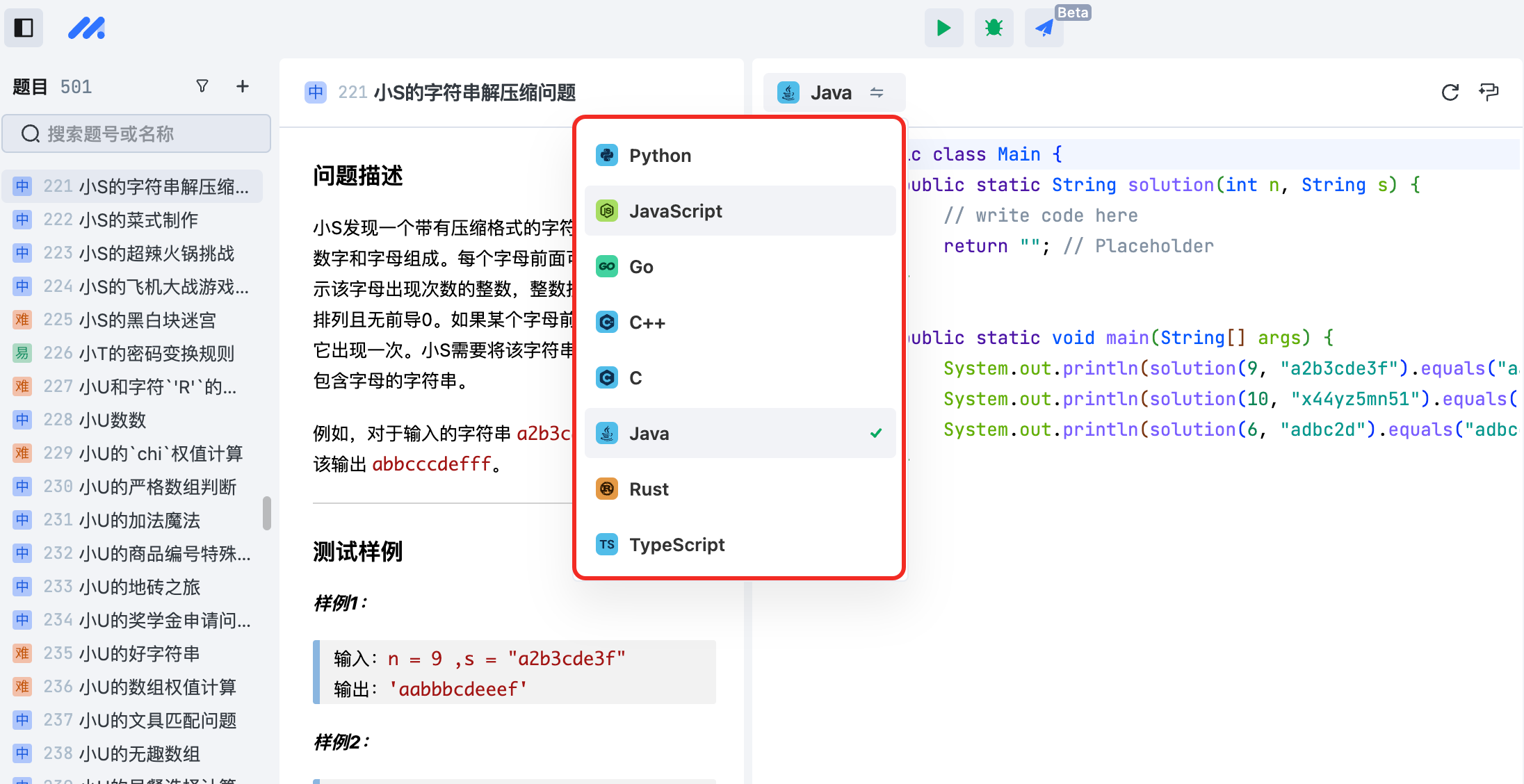Click the problem list scrollbar thumb
The width and height of the screenshot is (1524, 784).
[266, 513]
